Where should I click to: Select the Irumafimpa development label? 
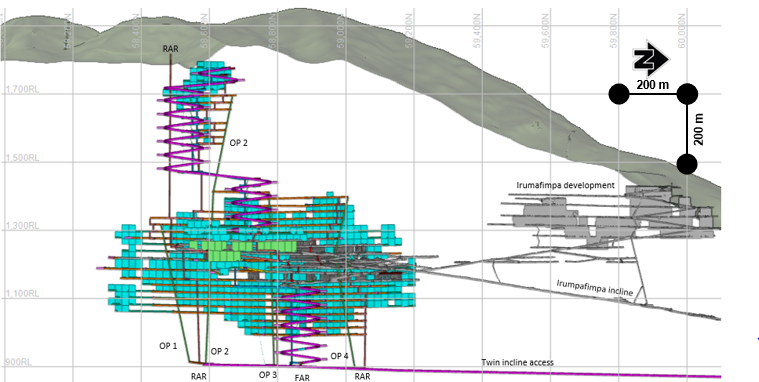[565, 185]
